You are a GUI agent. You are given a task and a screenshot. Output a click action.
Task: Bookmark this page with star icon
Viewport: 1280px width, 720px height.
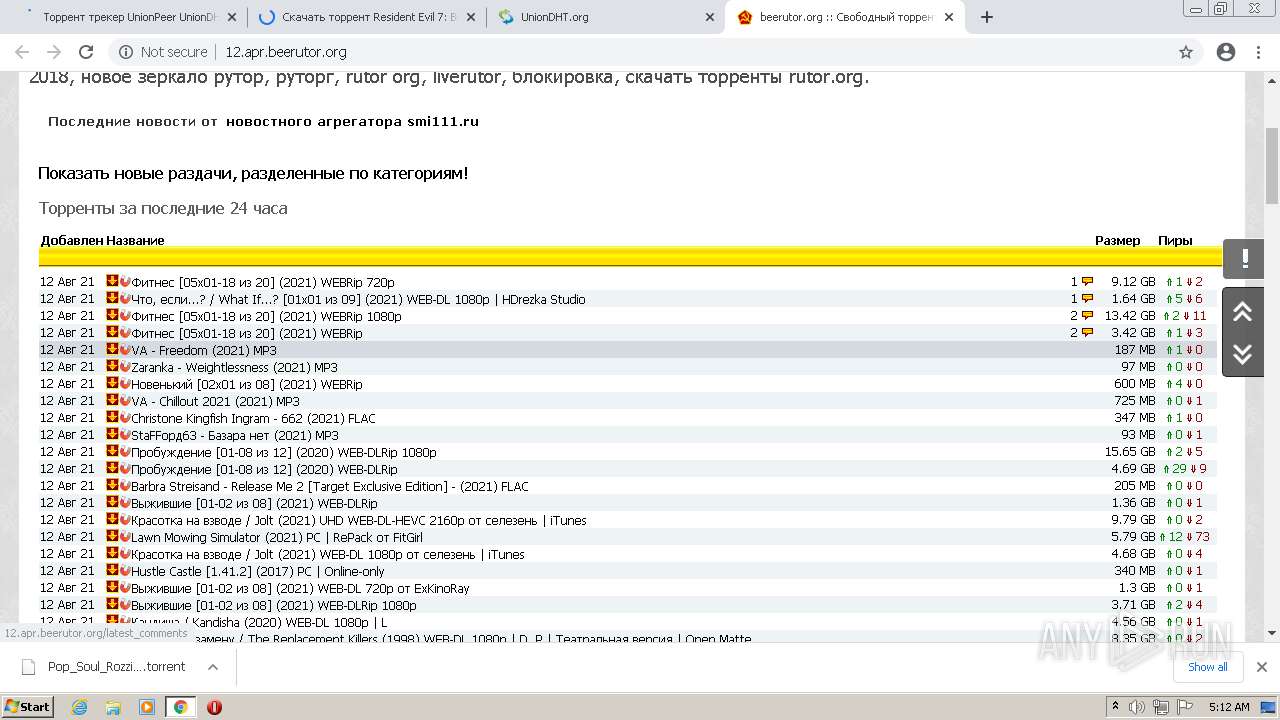1186,52
